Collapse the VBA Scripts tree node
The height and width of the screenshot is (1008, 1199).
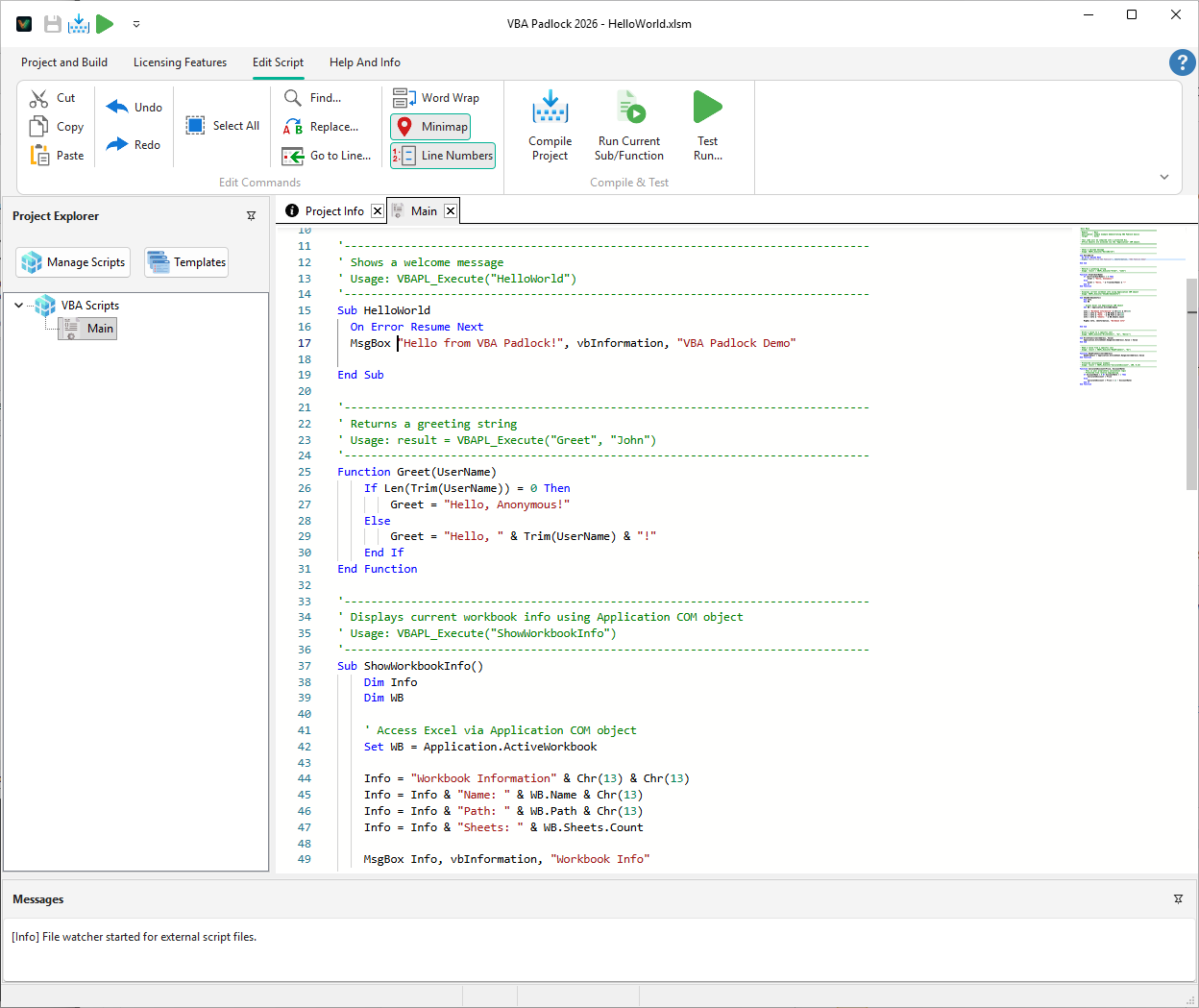coord(17,305)
